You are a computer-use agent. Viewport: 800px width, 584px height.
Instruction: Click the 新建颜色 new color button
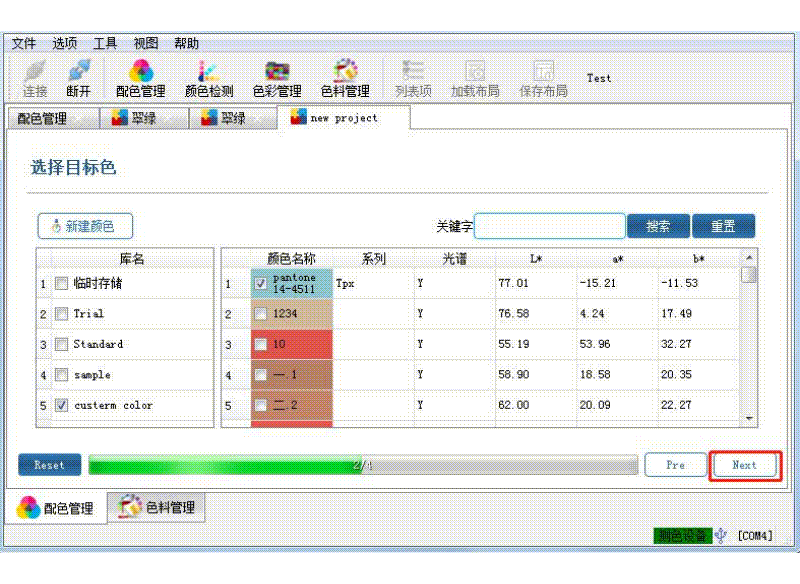pos(85,226)
